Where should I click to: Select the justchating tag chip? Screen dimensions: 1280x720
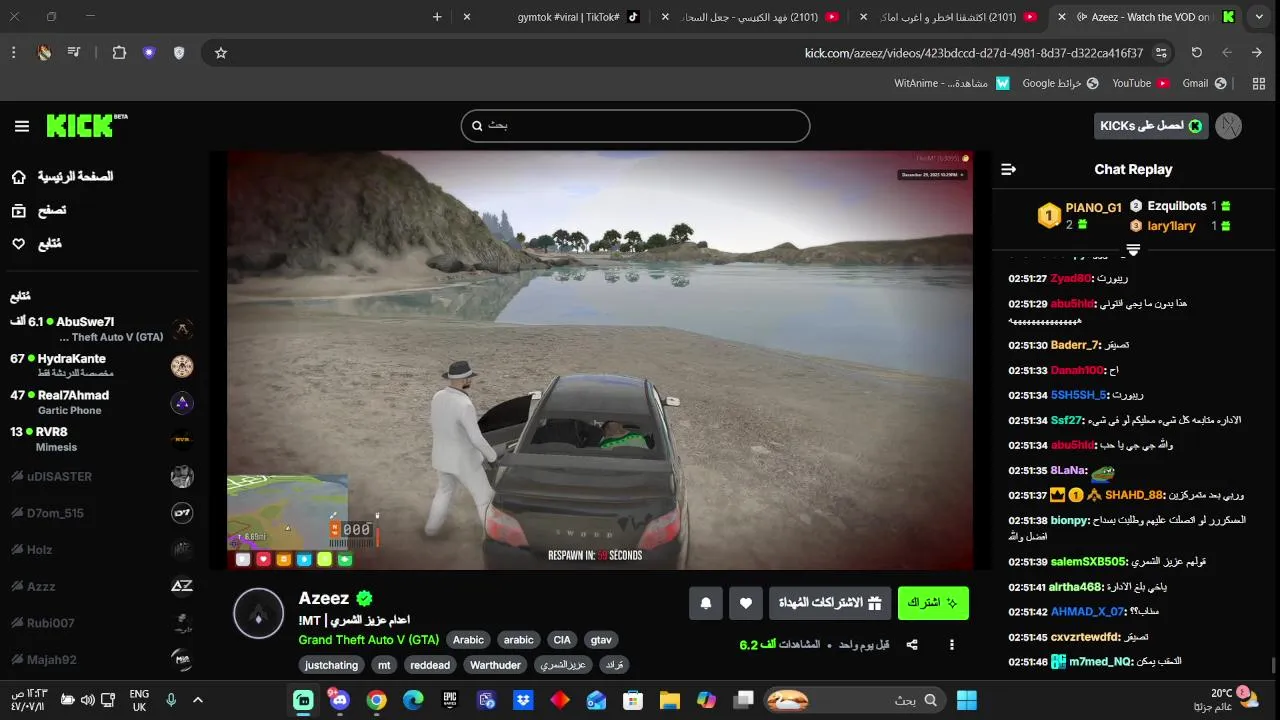pyautogui.click(x=332, y=665)
